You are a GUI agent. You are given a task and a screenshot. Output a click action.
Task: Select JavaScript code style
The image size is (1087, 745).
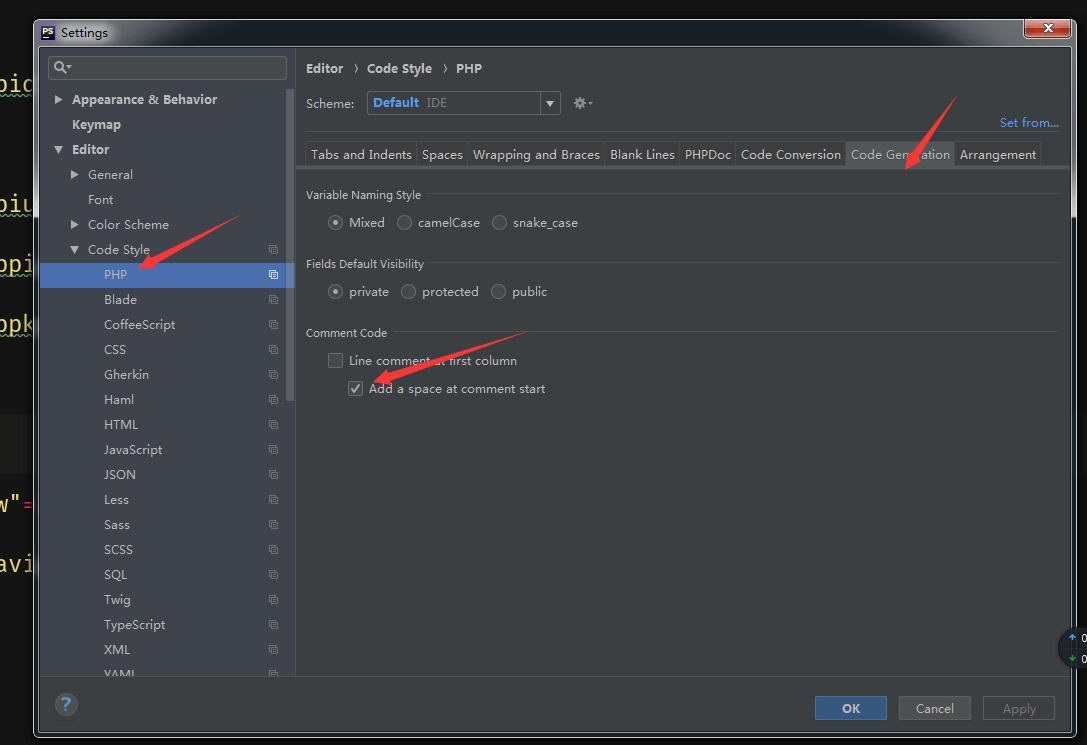tap(133, 450)
